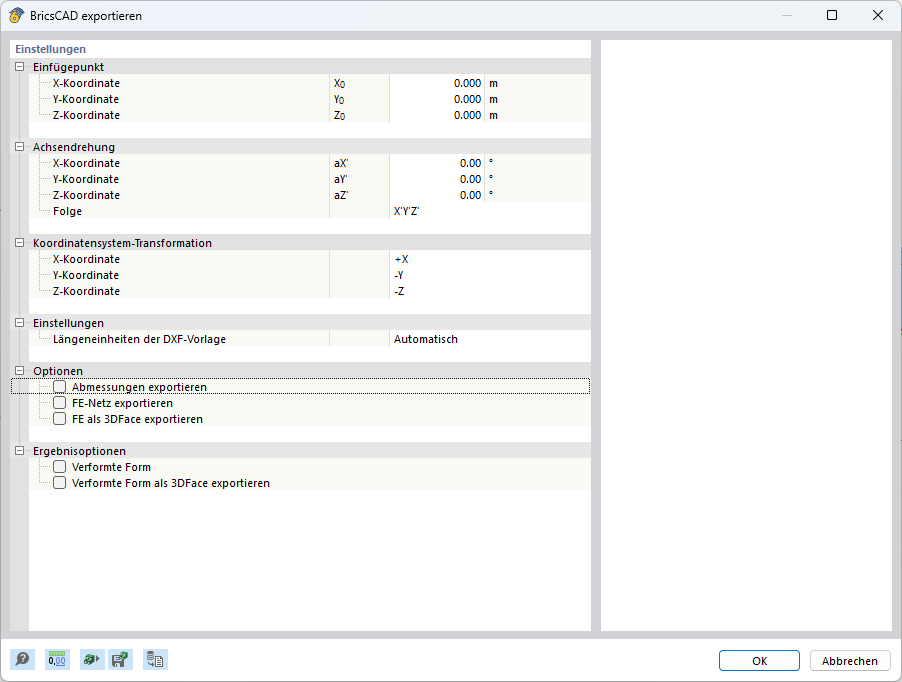
Task: Collapse the Optionen section
Action: [x=18, y=371]
